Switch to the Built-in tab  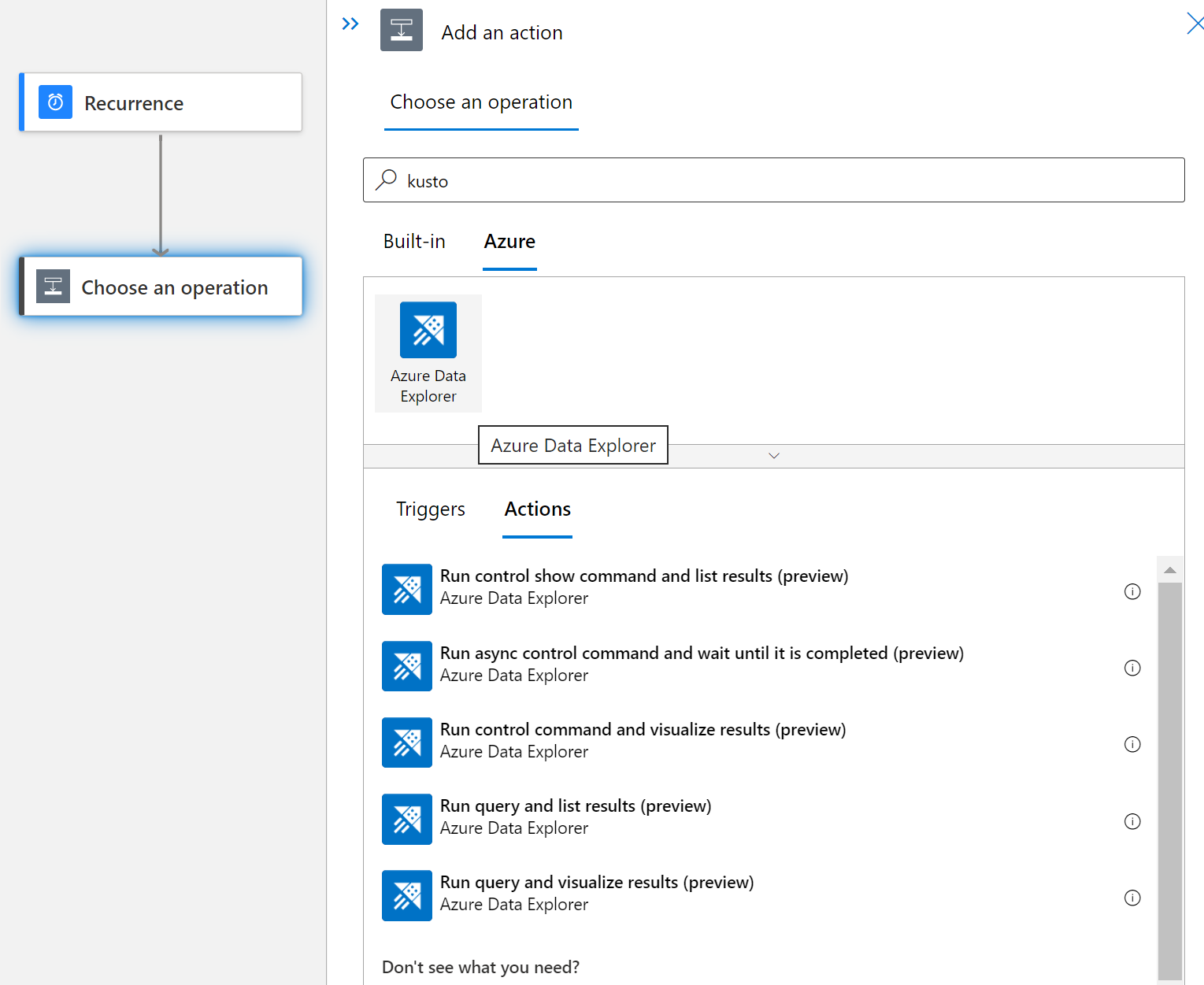pyautogui.click(x=414, y=242)
